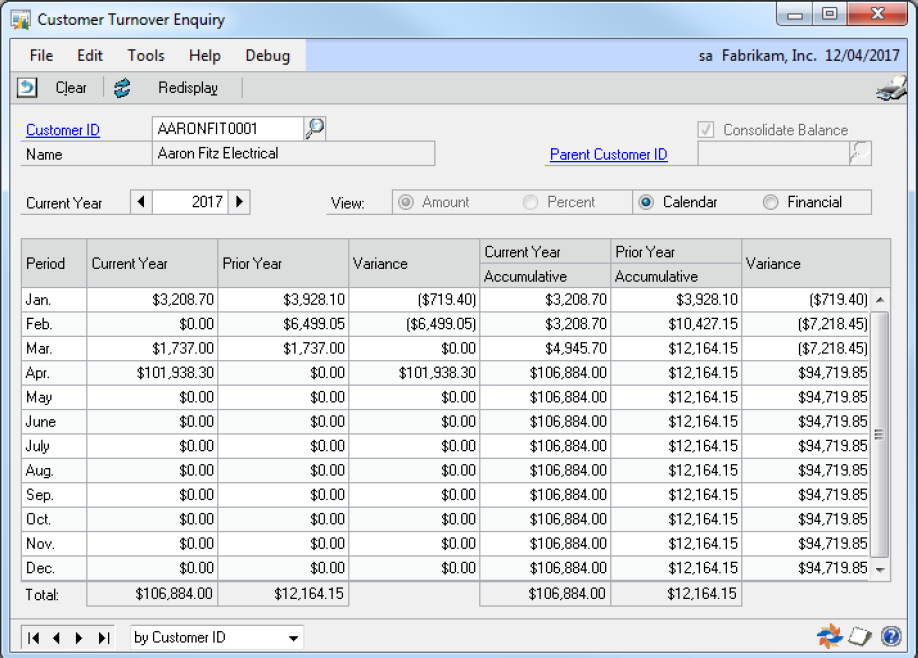Toggle the Consolidate Balance checkbox

[x=707, y=130]
